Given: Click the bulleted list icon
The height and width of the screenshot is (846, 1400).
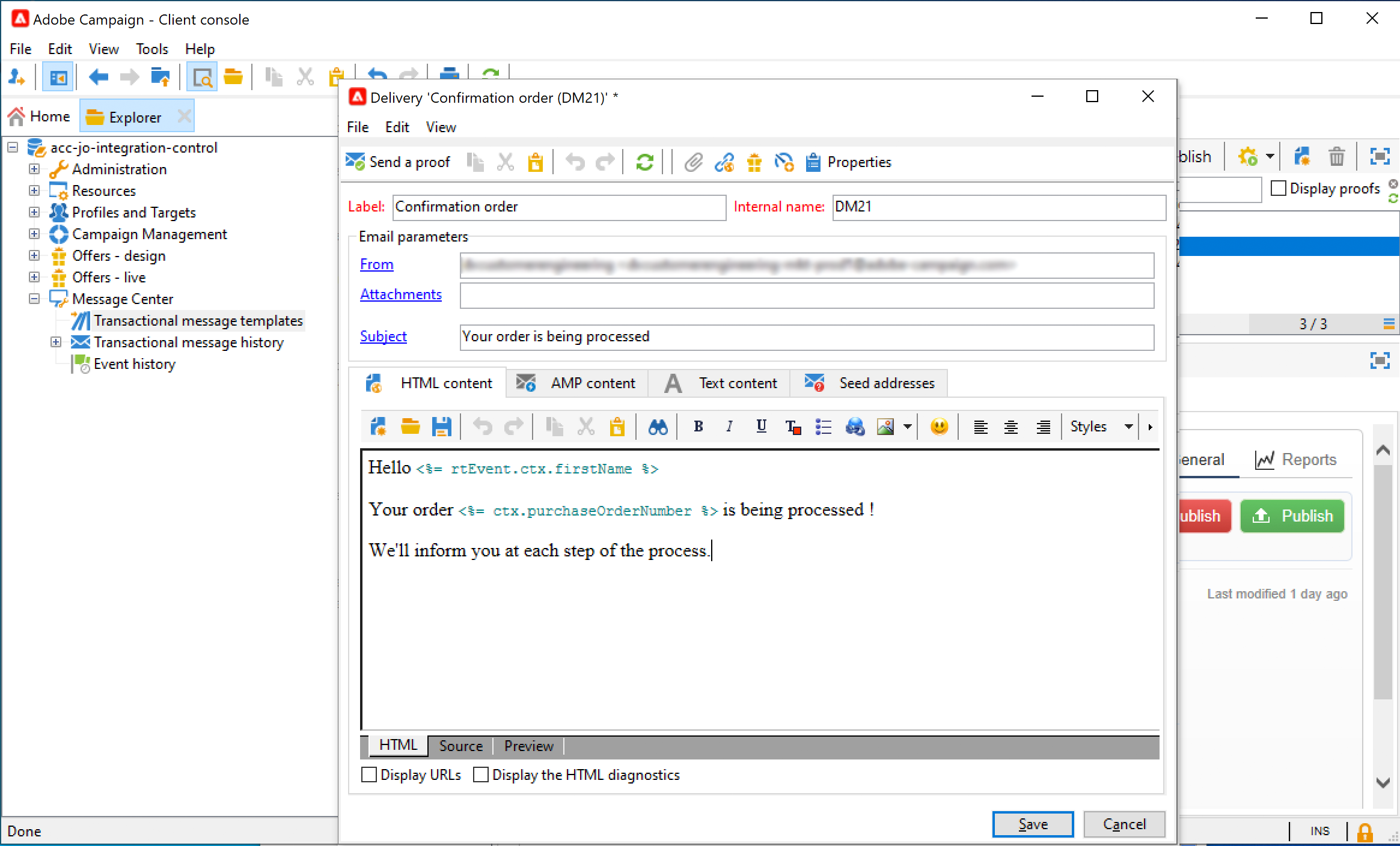Looking at the screenshot, I should (823, 427).
